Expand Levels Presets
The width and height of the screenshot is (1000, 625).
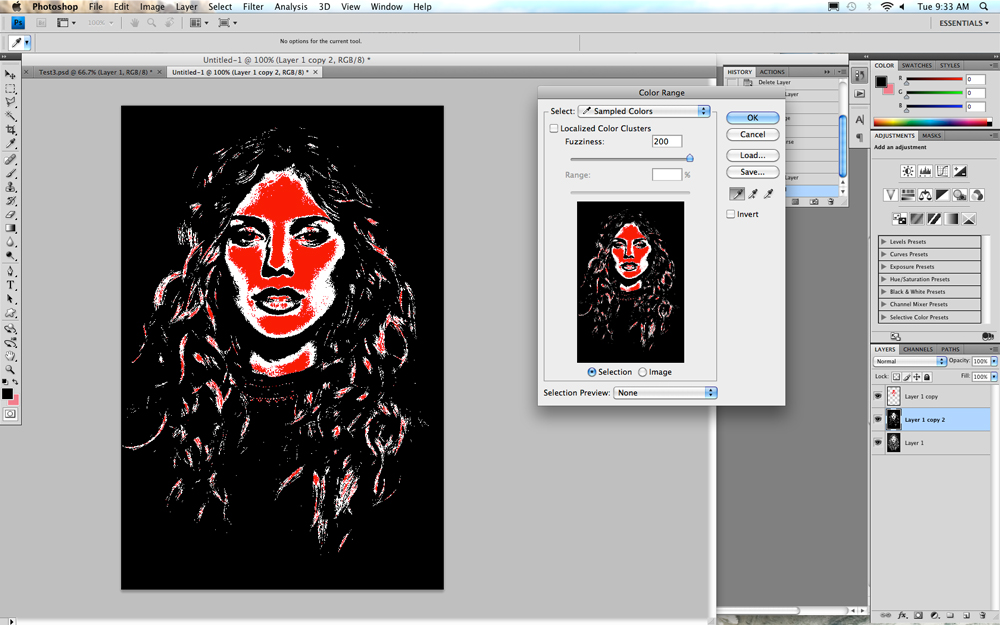click(883, 242)
